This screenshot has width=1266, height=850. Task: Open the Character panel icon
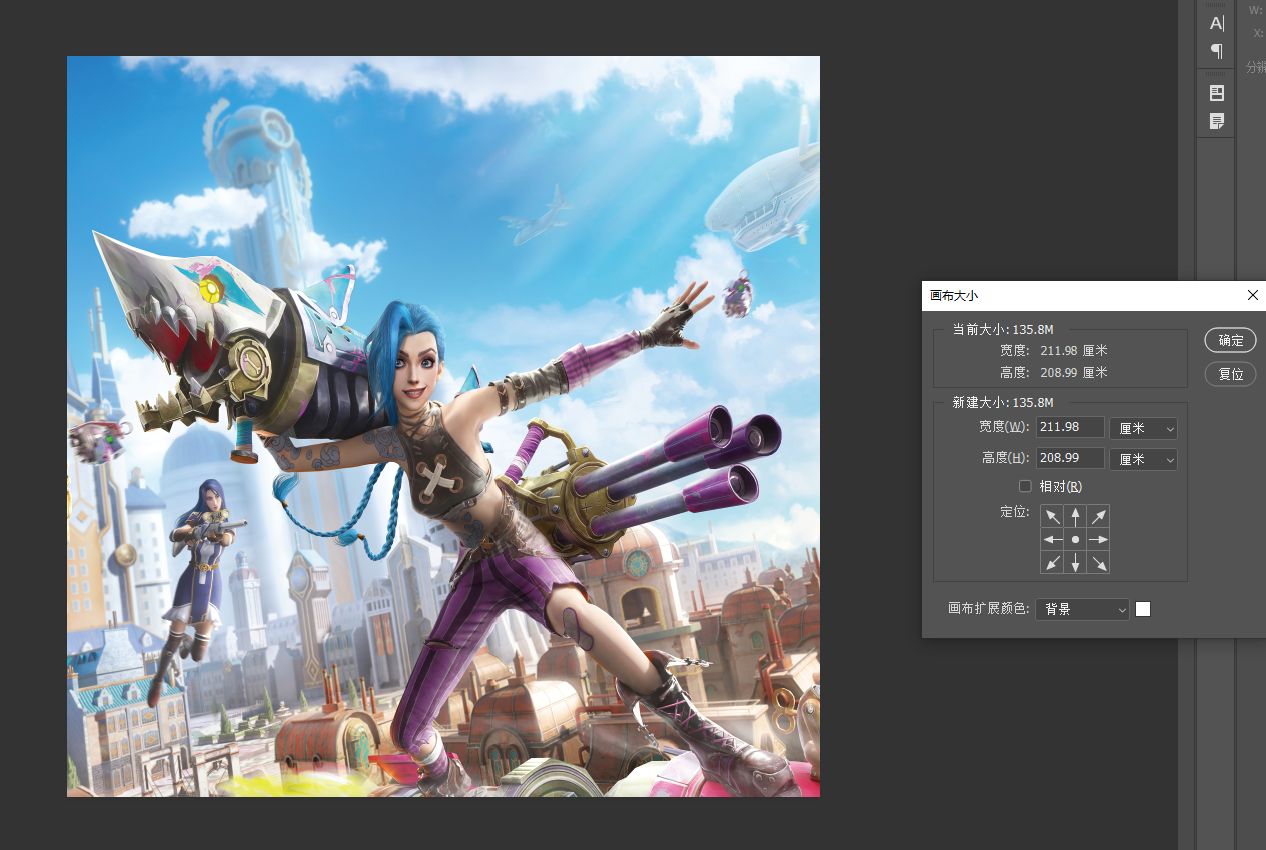click(1216, 23)
